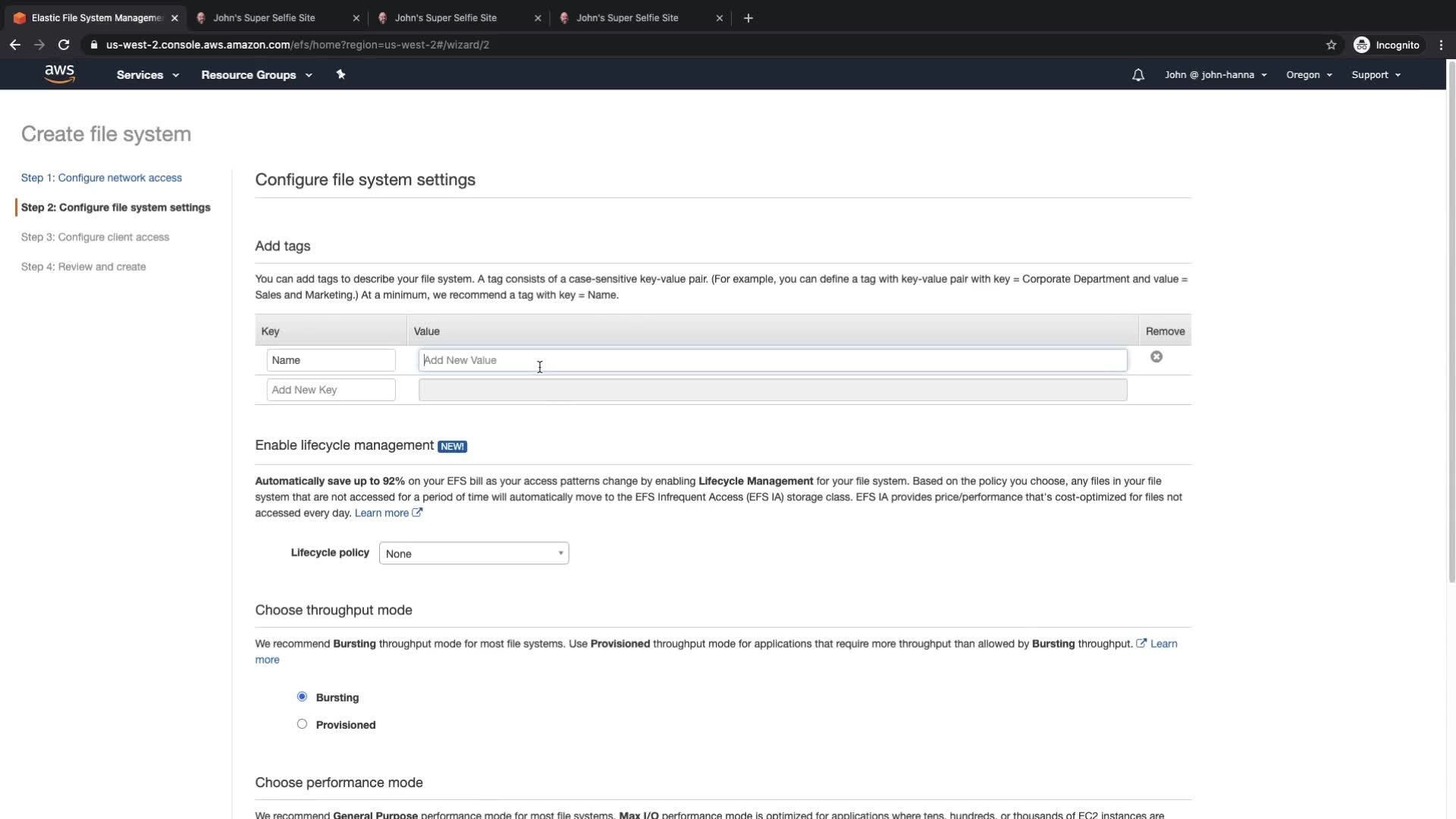
Task: Select Provisioned throughput mode
Action: tap(302, 724)
